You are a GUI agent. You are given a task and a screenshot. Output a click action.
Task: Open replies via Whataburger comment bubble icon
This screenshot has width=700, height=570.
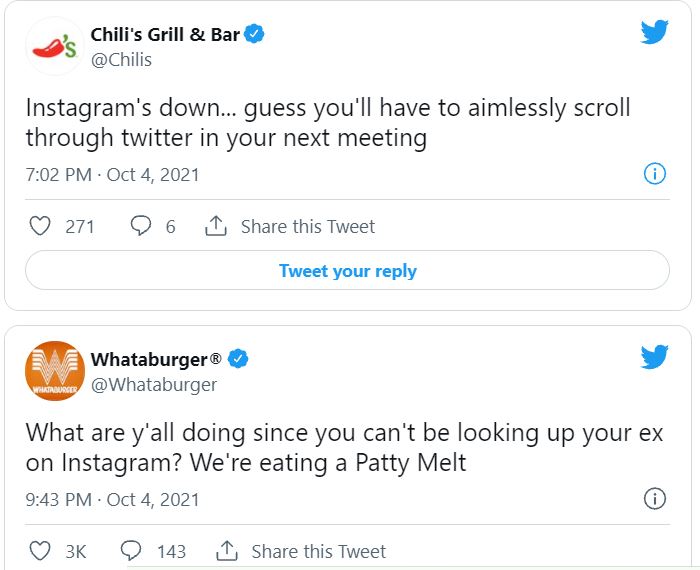pos(131,551)
